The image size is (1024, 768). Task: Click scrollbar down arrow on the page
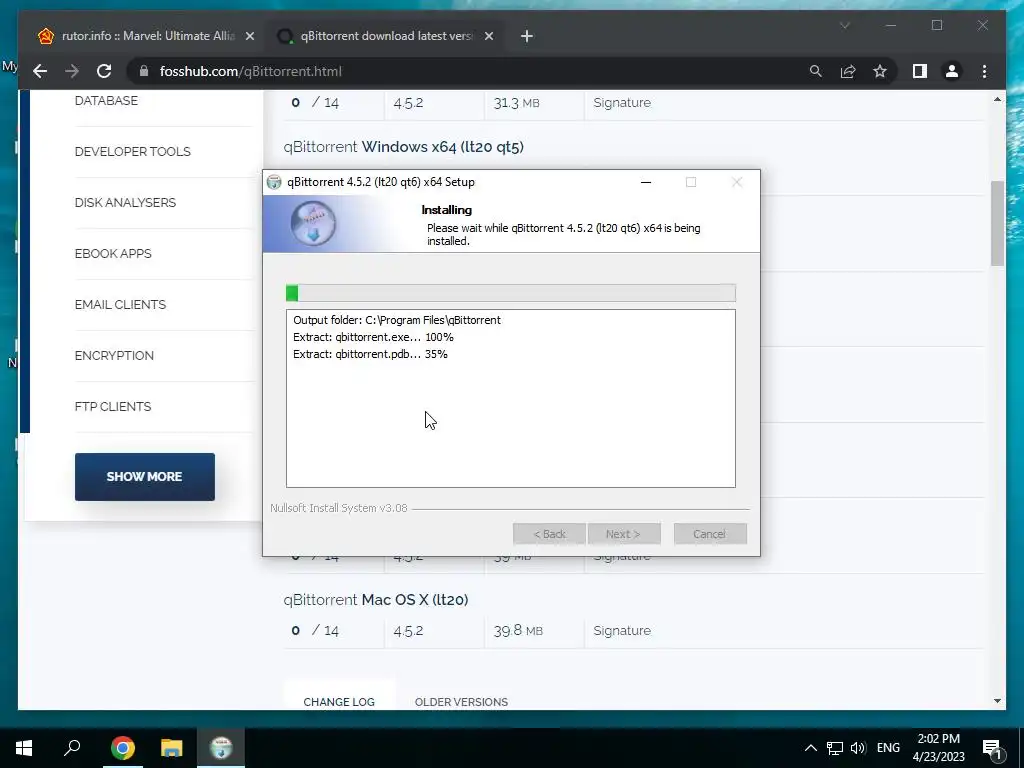click(997, 701)
